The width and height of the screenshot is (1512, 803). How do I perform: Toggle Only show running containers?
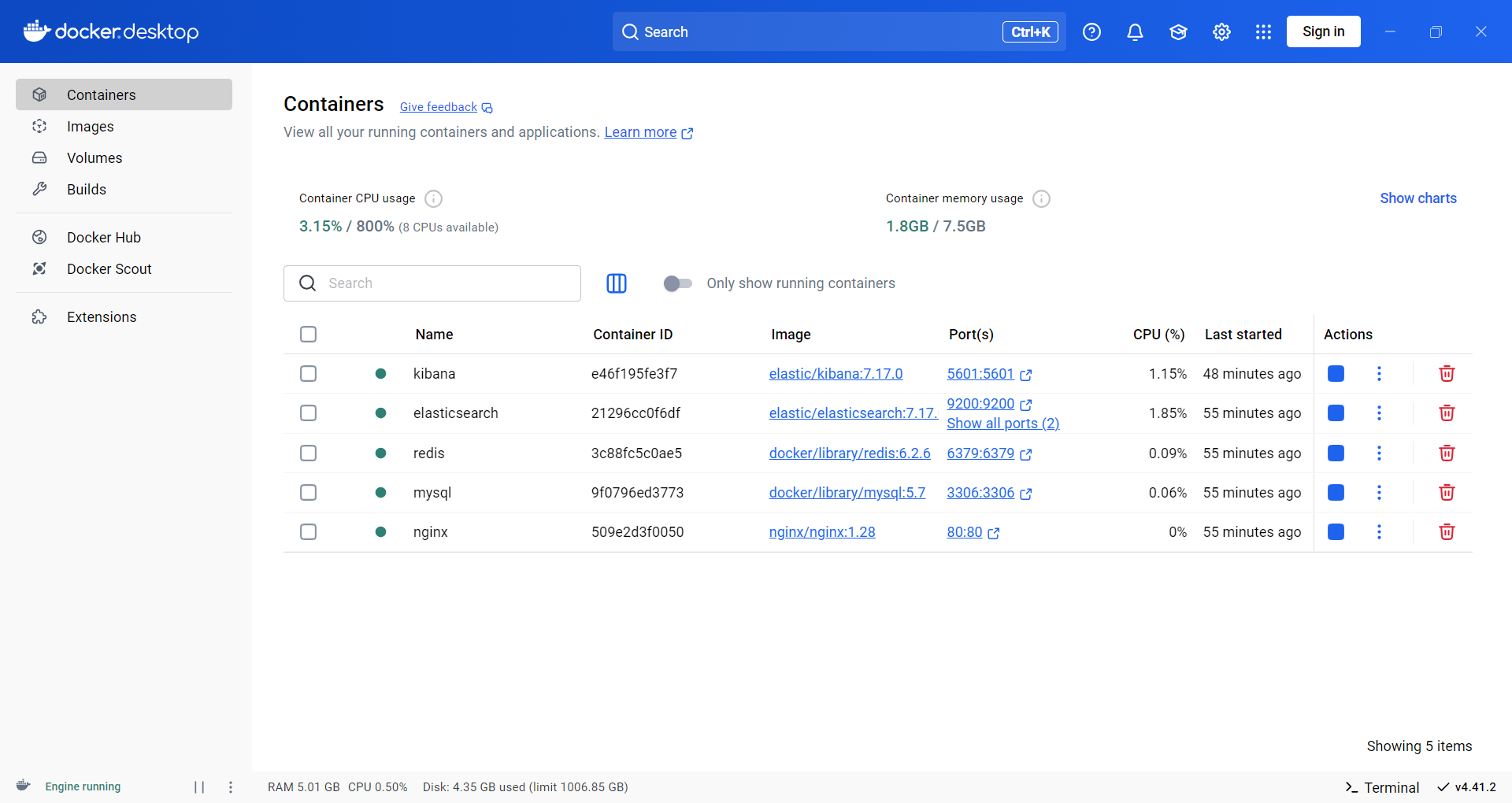point(677,283)
